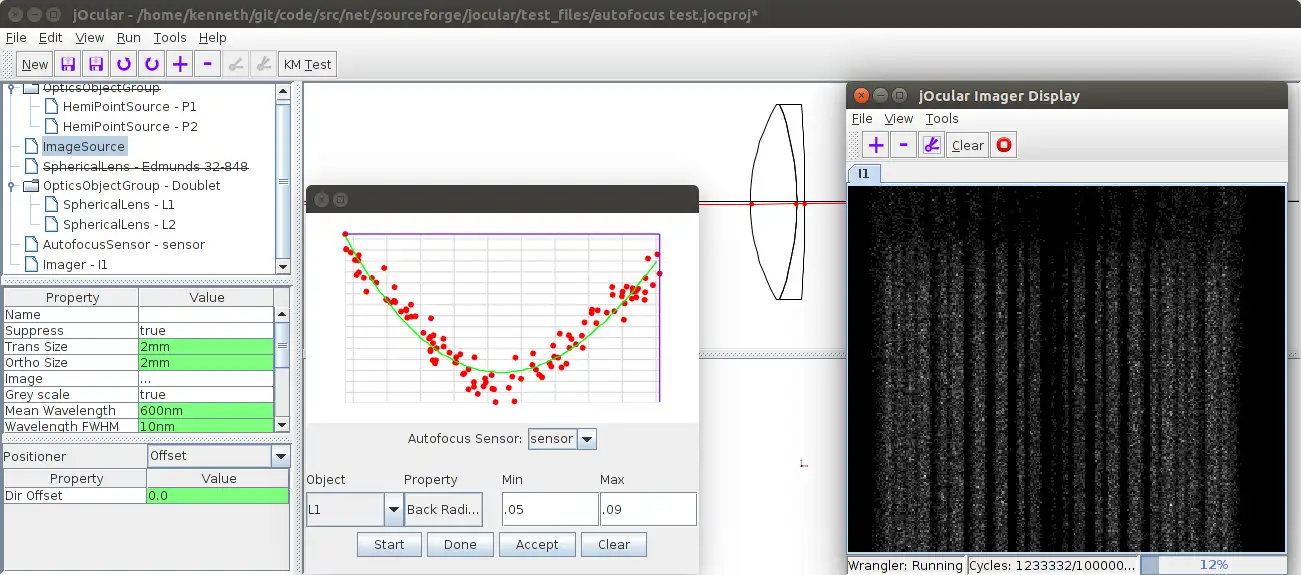Click the rightmost purple circular arrow icon in main toolbar

click(152, 64)
